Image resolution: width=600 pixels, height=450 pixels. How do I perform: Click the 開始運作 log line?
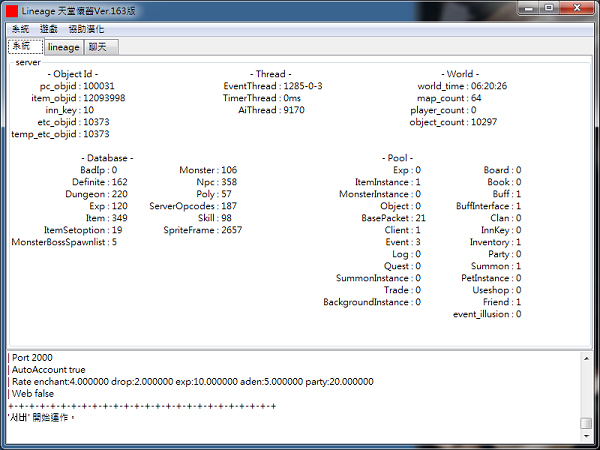tap(41, 417)
